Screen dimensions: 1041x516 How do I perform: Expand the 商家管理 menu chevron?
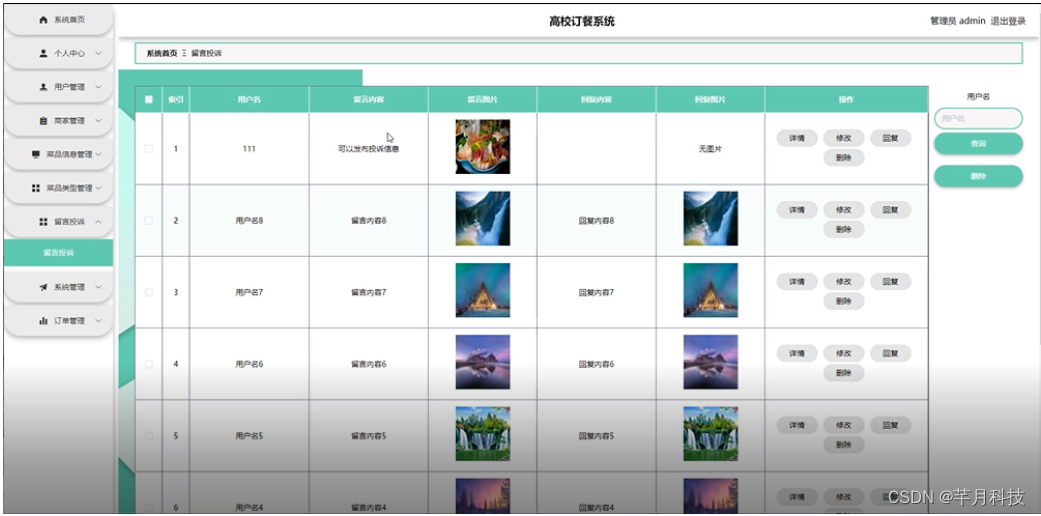[x=98, y=121]
